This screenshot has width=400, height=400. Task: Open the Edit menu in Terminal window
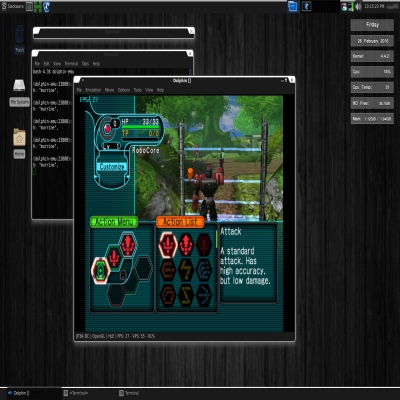46,63
